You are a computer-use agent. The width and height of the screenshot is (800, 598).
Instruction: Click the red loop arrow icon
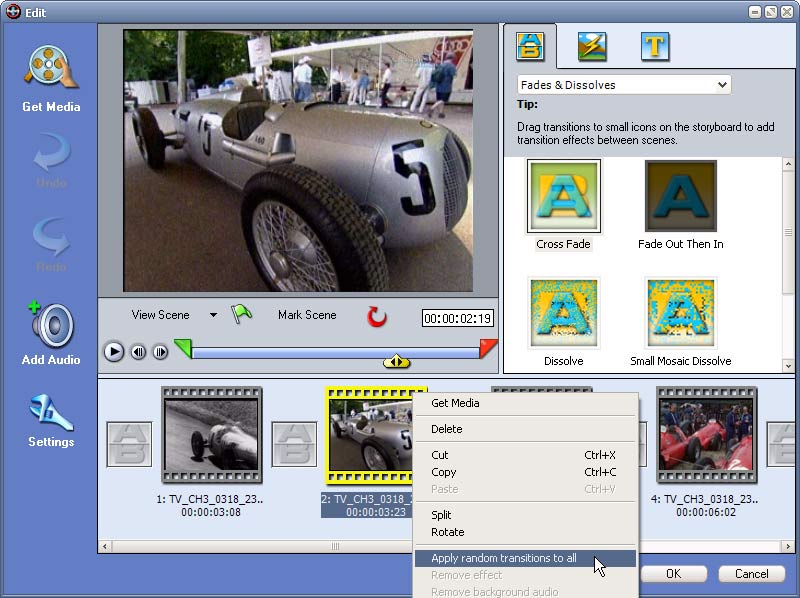377,317
